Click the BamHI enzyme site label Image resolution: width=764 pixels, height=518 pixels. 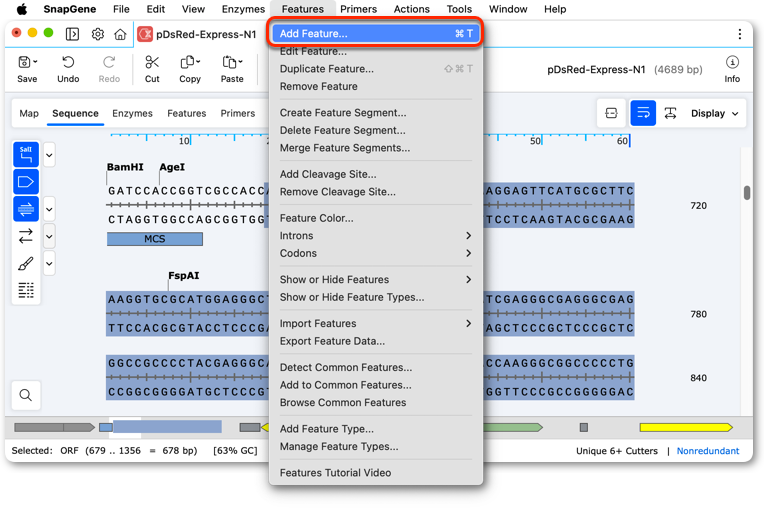click(125, 167)
